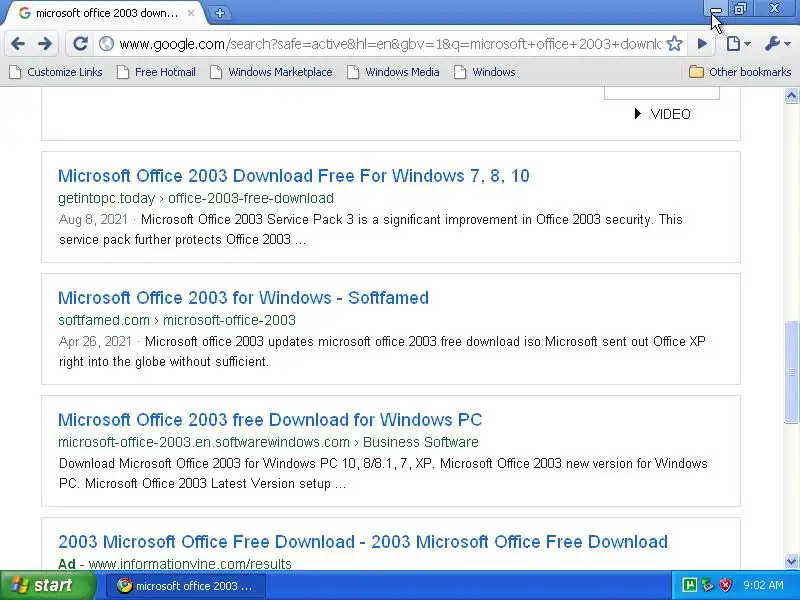This screenshot has height=600, width=800.
Task: Open the wrench tools menu
Action: pos(777,44)
